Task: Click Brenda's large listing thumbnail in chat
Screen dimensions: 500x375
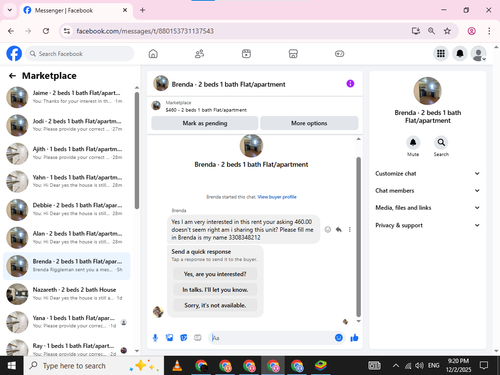Action: (251, 146)
